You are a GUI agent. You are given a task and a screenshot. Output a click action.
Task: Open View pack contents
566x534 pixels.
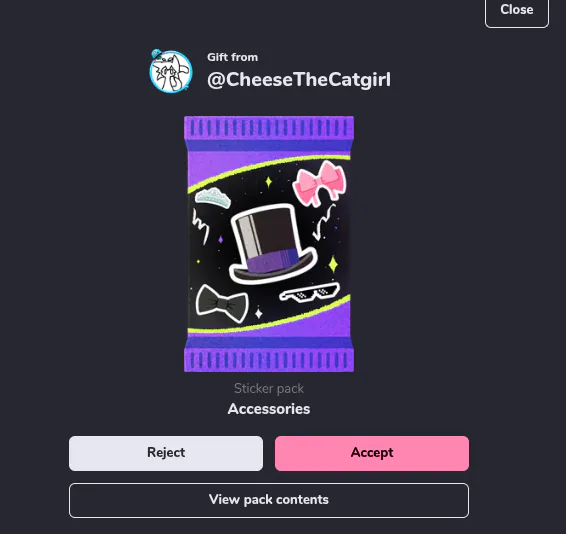pos(269,500)
